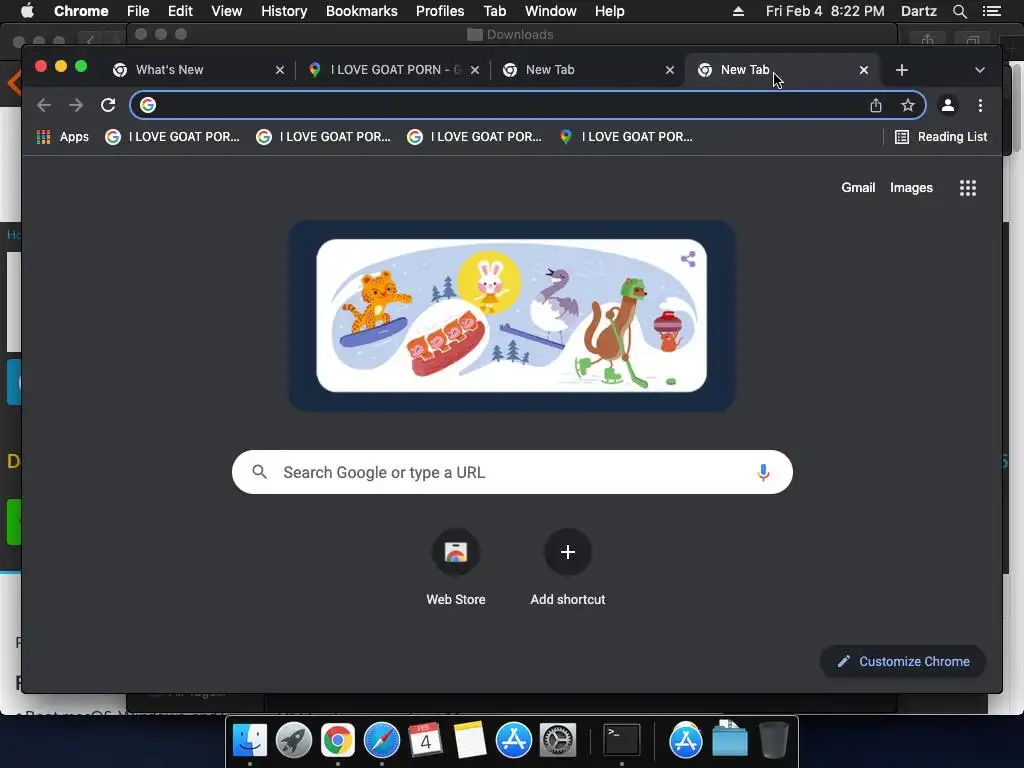The width and height of the screenshot is (1024, 768).
Task: Open Finder from the Dock
Action: 250,741
